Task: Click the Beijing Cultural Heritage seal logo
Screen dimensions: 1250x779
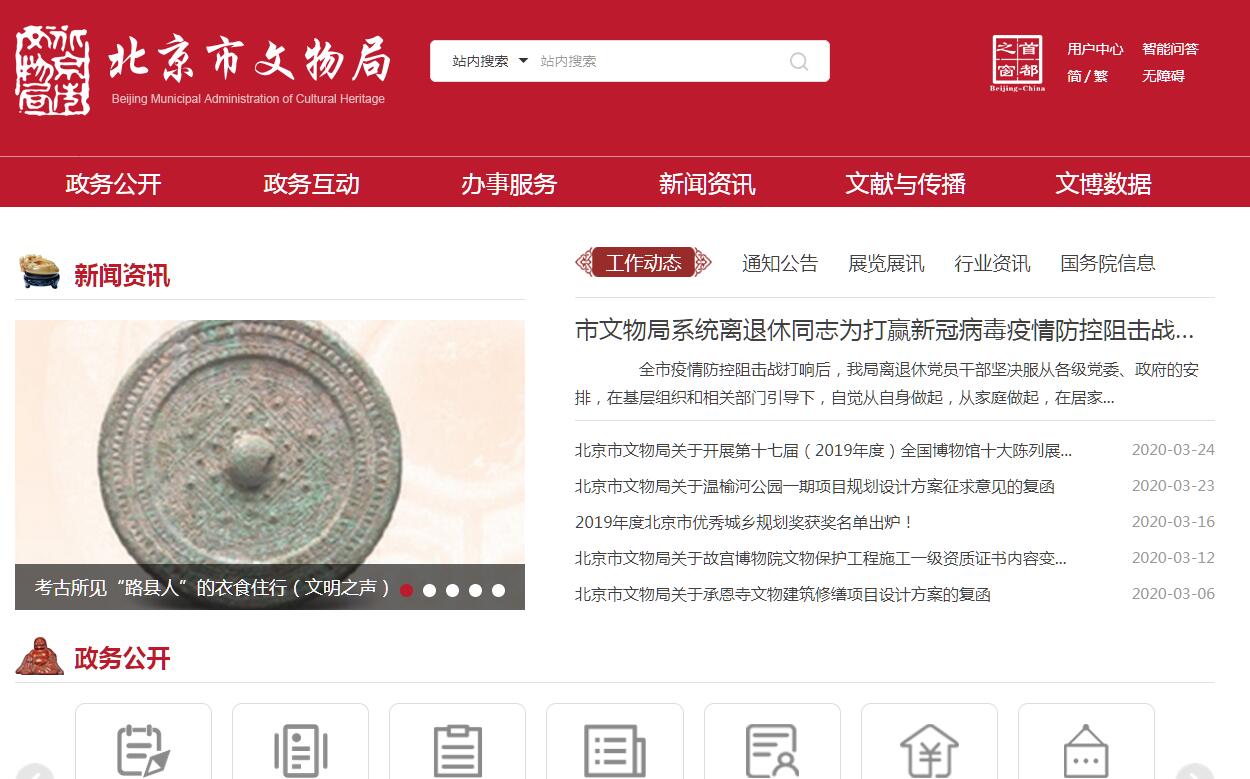Action: pos(53,70)
